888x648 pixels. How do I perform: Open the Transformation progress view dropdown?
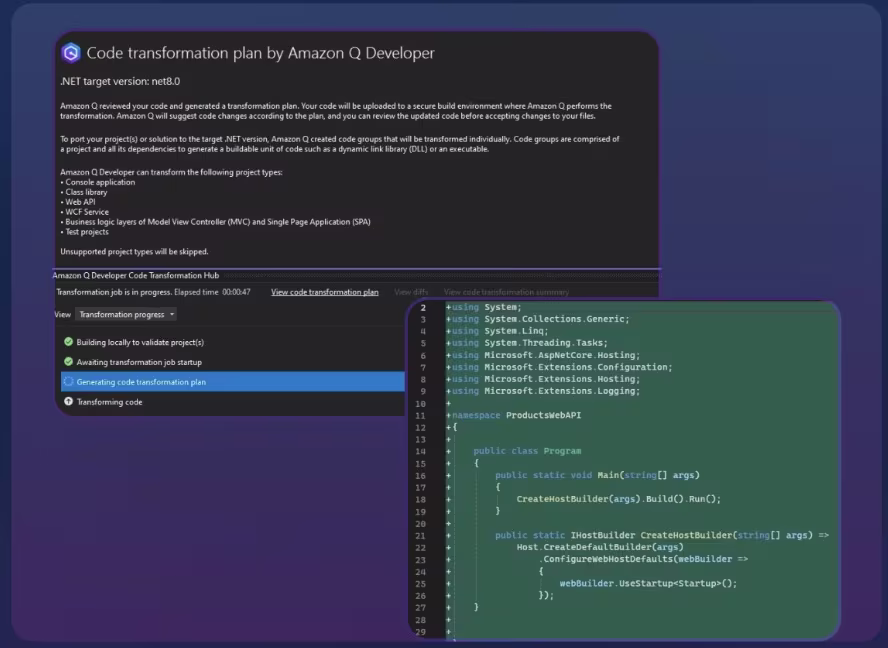(126, 314)
